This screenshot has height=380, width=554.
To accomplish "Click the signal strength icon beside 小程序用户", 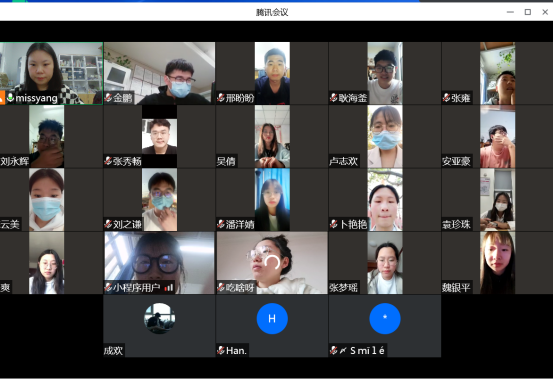I will point(169,287).
